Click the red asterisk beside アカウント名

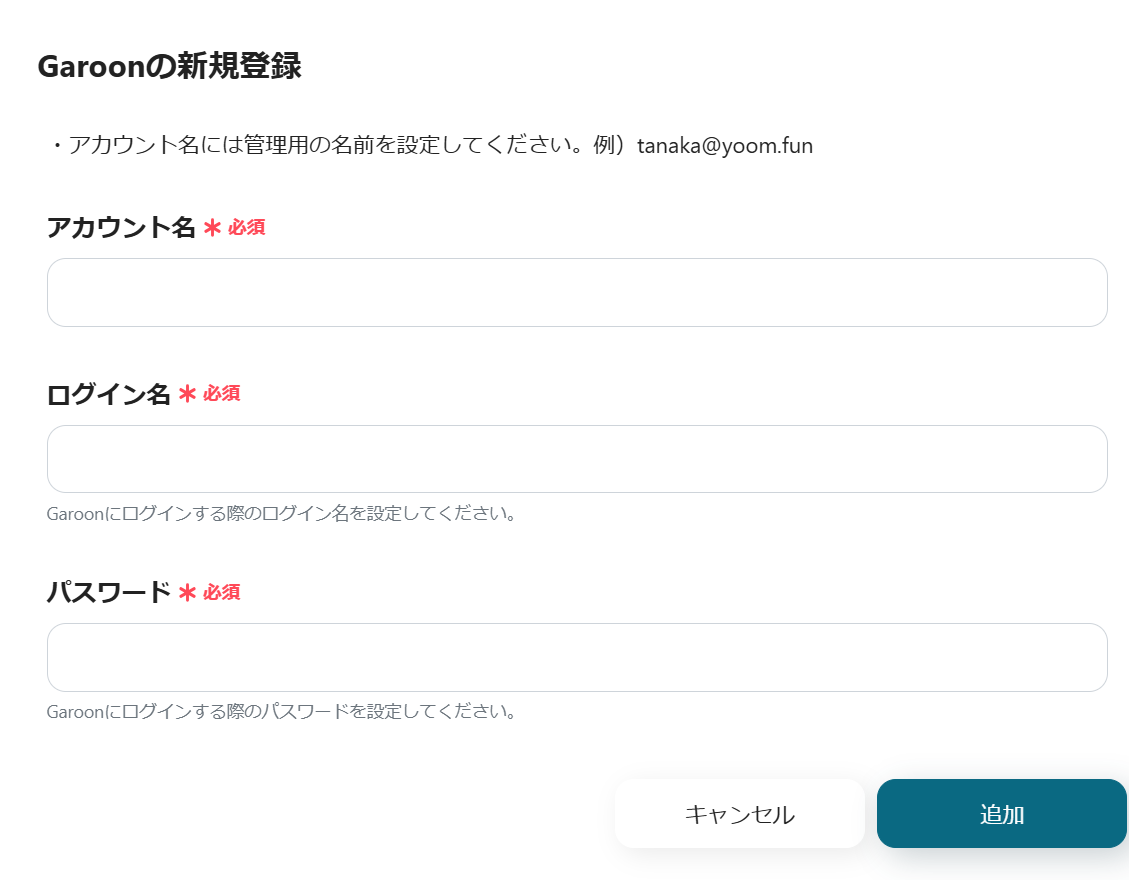(x=212, y=228)
